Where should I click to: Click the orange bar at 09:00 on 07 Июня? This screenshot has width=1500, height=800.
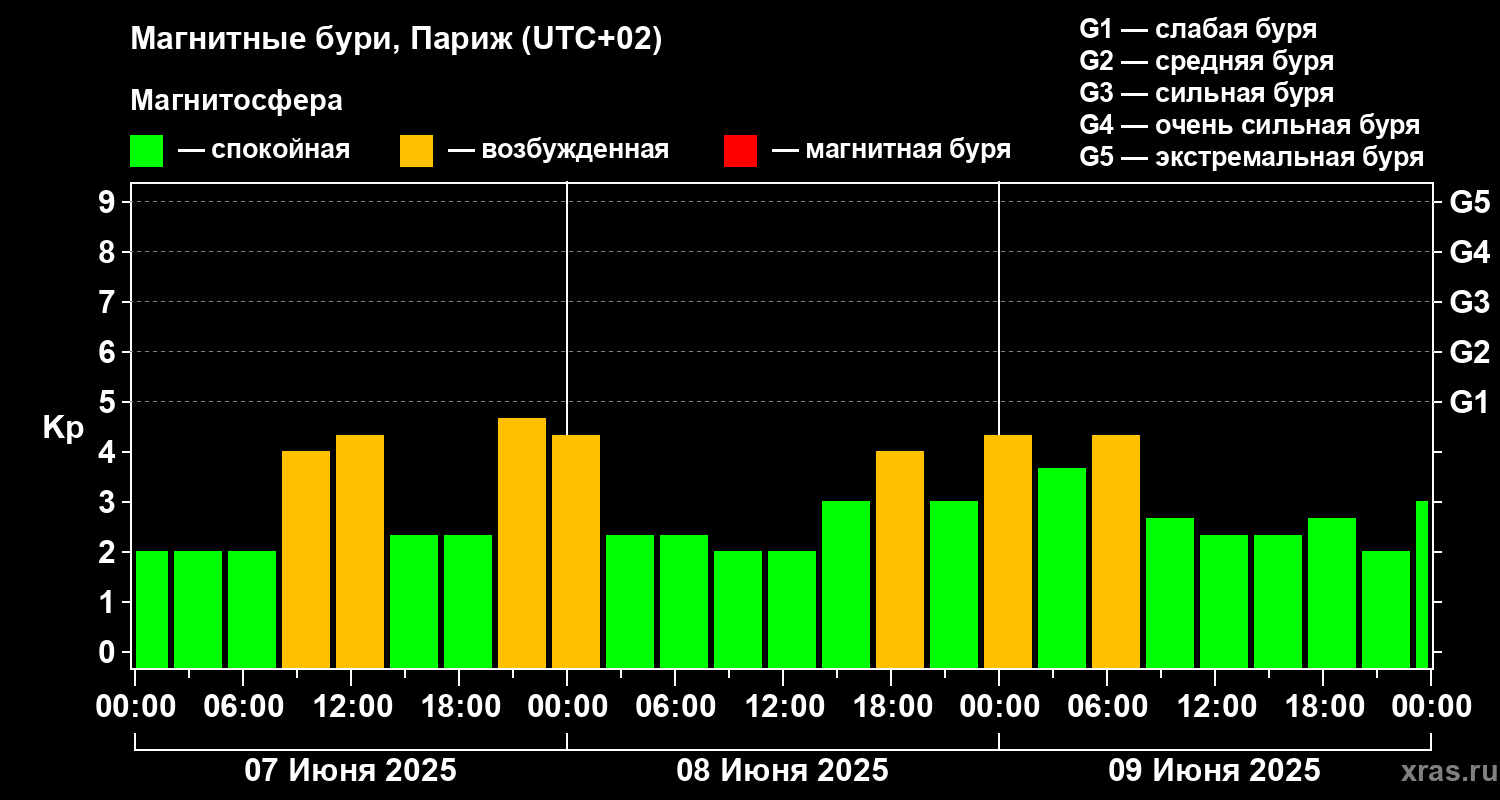tap(306, 559)
